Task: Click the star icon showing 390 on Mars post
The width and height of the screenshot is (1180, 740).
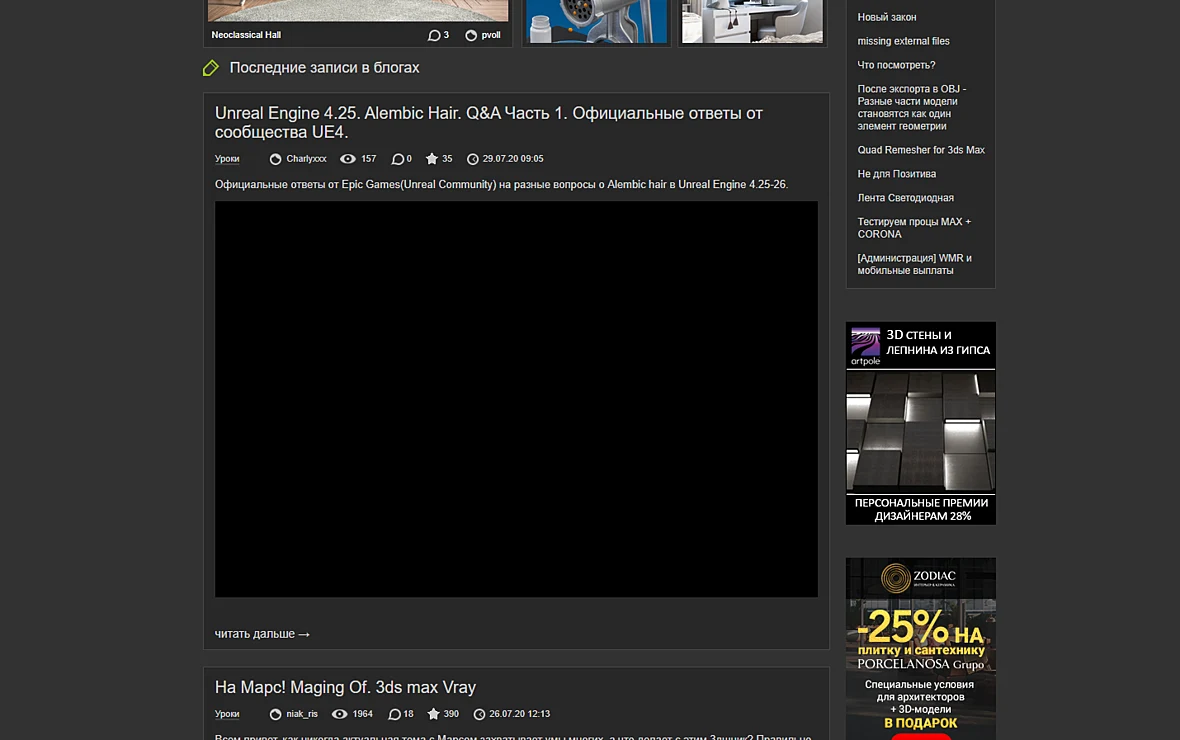Action: [x=433, y=714]
